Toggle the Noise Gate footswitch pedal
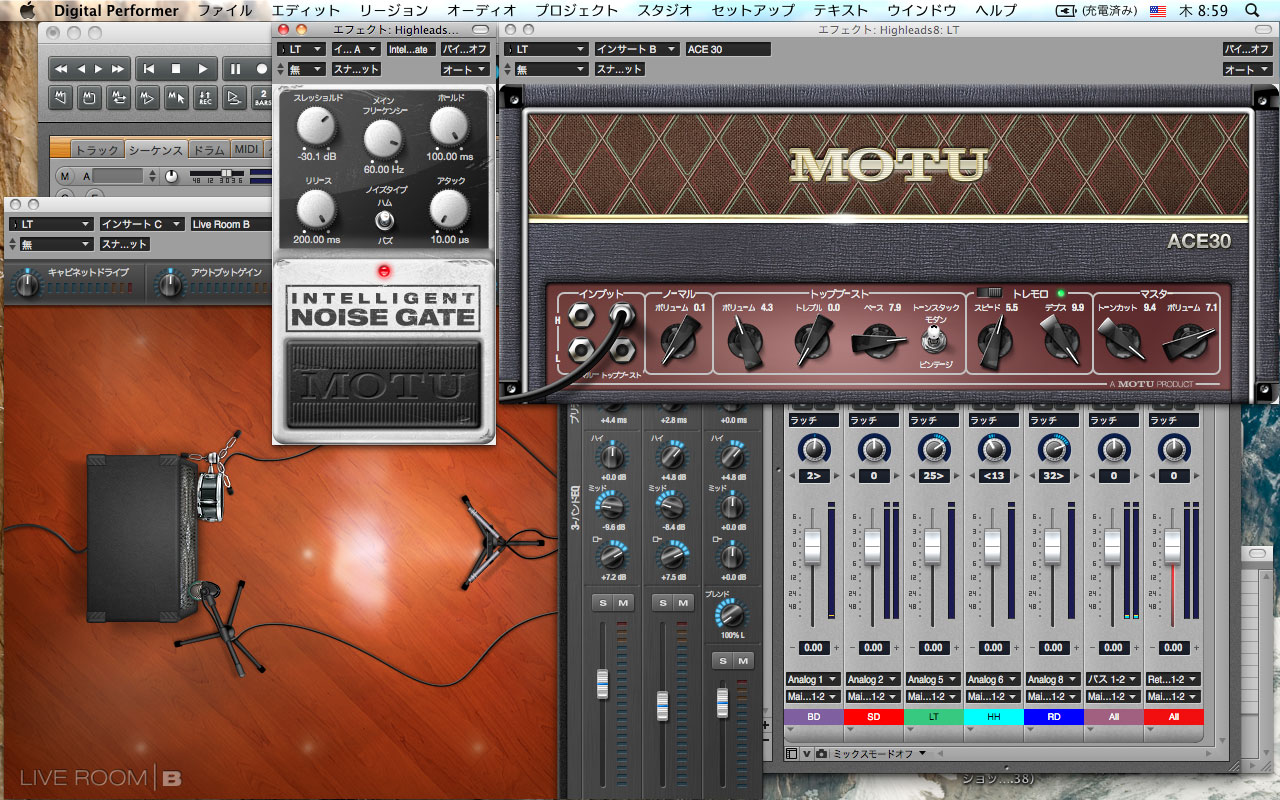This screenshot has width=1280, height=800. [384, 384]
